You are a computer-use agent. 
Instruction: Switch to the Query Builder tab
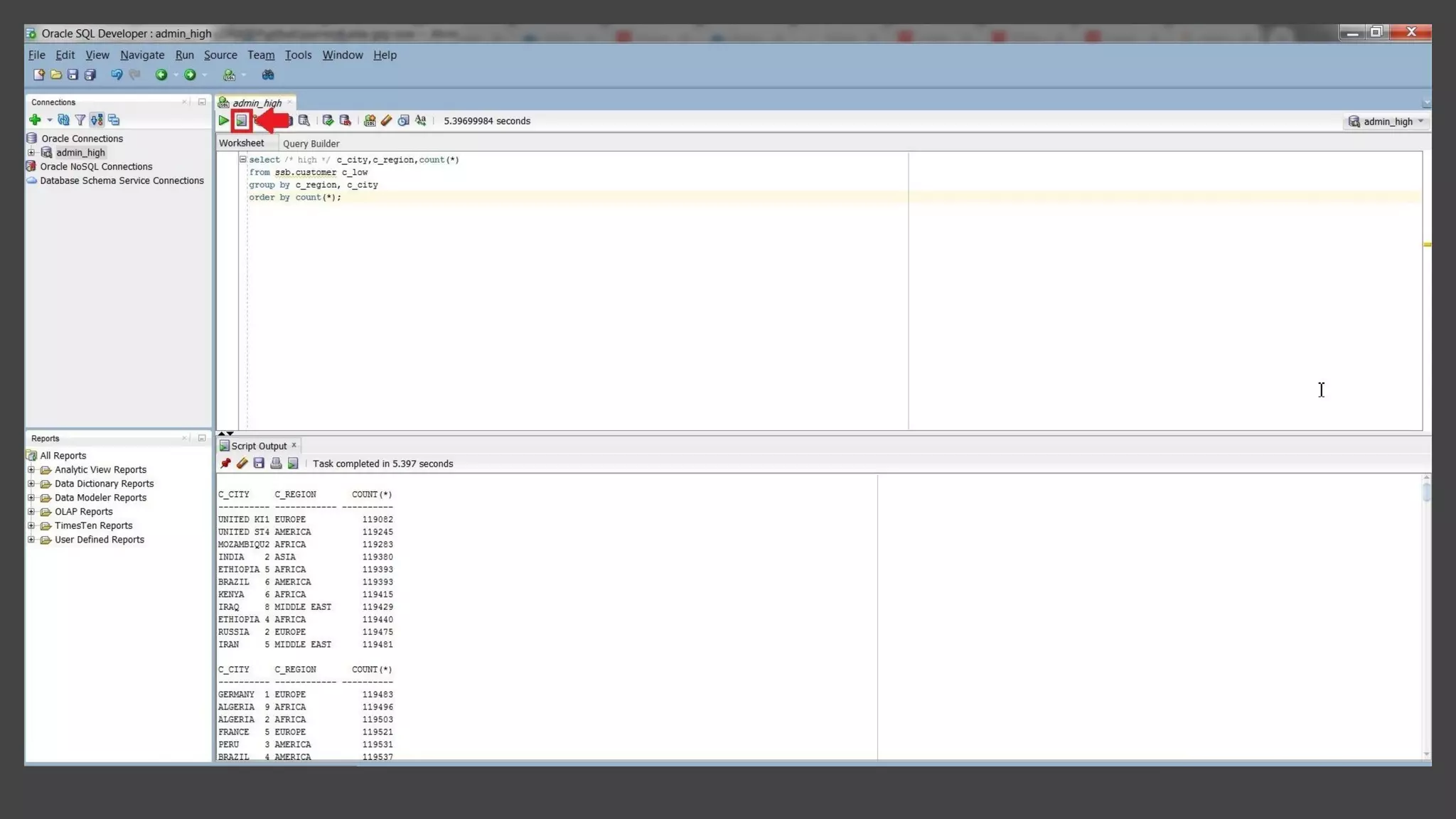point(311,144)
